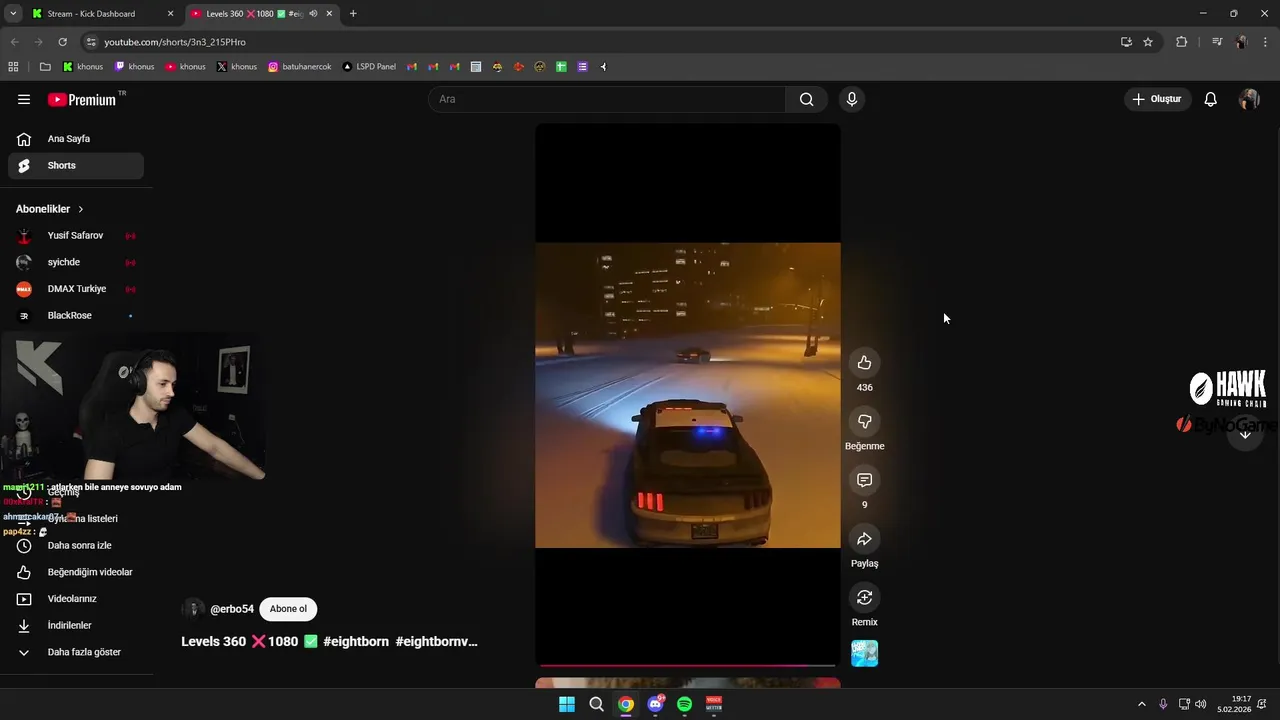Viewport: 1280px width, 720px height.
Task: Subscribe with Abone ol button
Action: click(x=288, y=609)
